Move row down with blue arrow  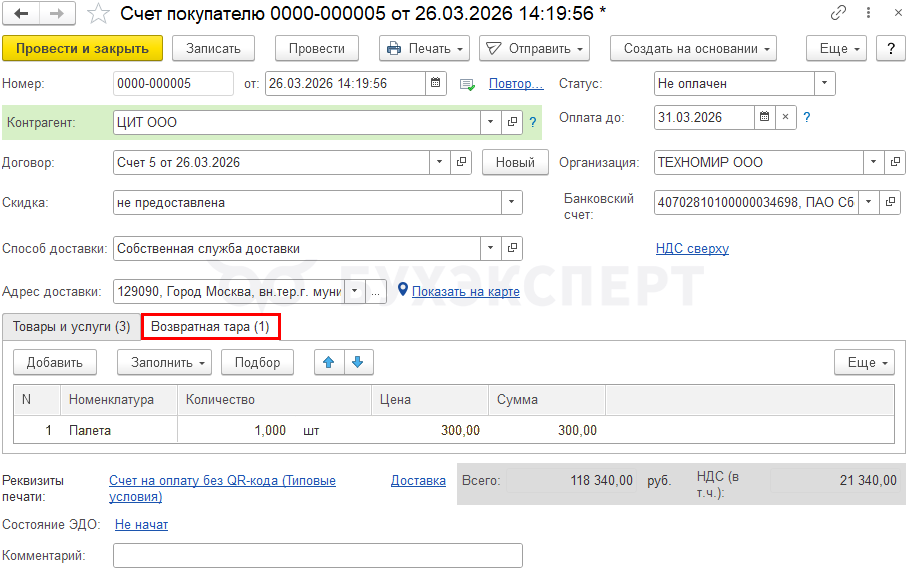click(x=358, y=362)
